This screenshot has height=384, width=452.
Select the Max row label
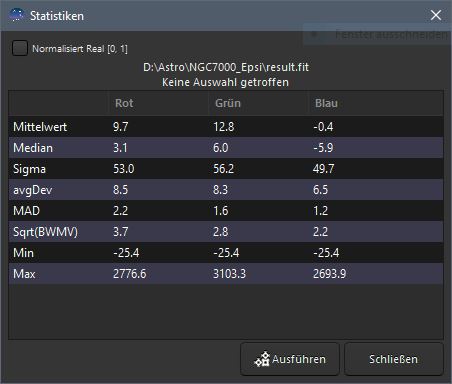click(24, 274)
